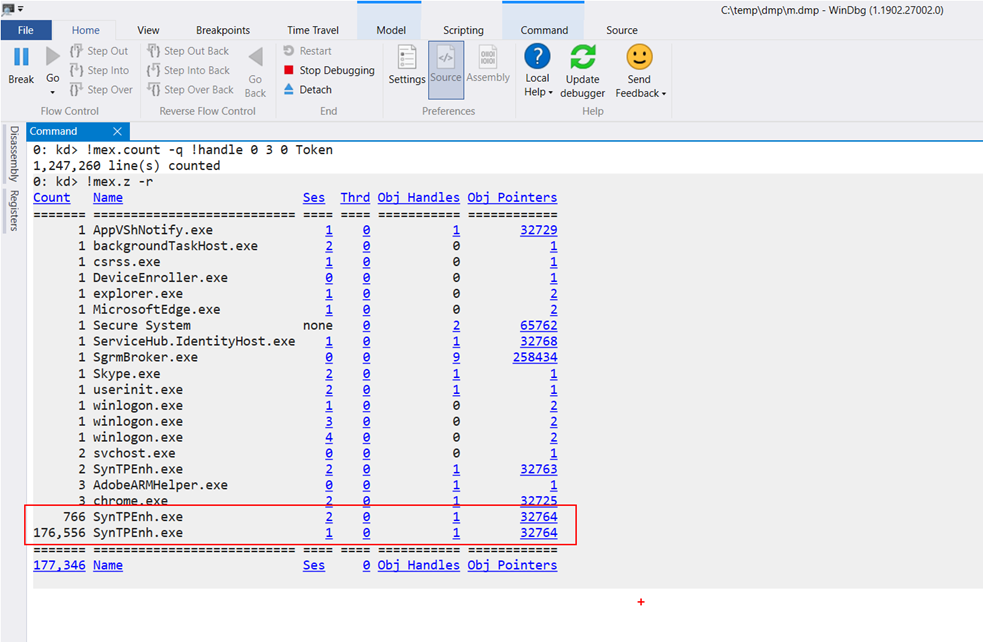Sort by the Ses column header
This screenshot has height=642, width=983.
(x=314, y=197)
